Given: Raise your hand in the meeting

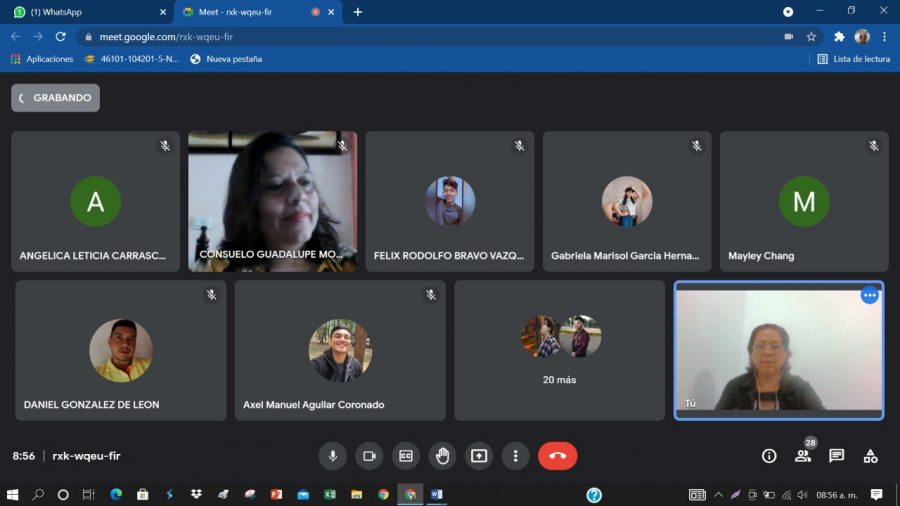Looking at the screenshot, I should pos(443,456).
